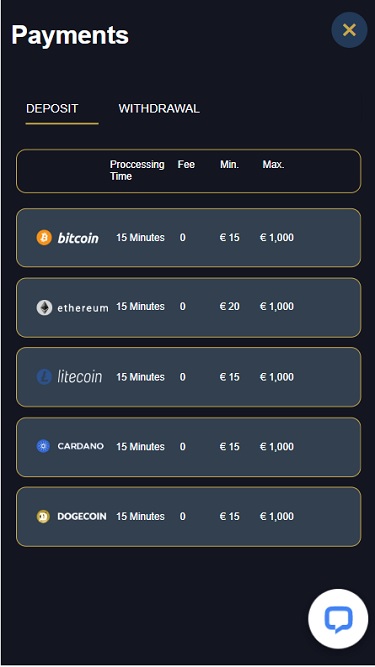Image resolution: width=375 pixels, height=667 pixels.
Task: Pick the litecoin deposit option
Action: point(188,377)
